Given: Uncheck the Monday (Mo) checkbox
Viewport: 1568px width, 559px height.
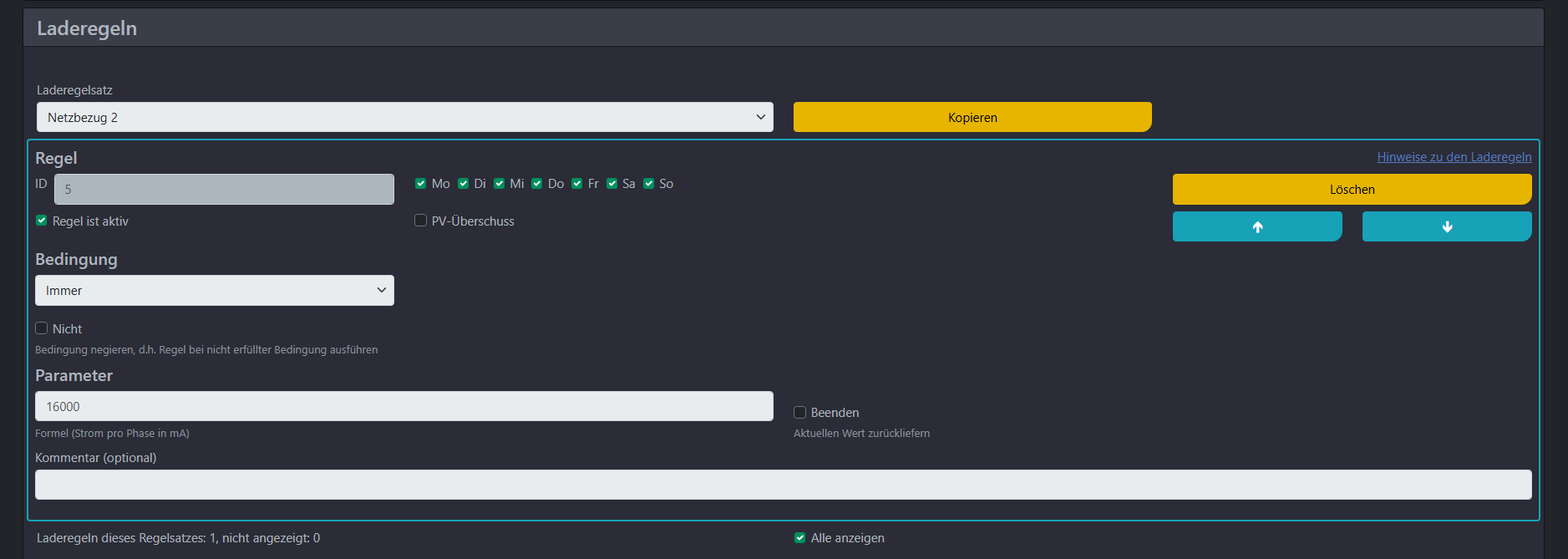Looking at the screenshot, I should tap(421, 184).
